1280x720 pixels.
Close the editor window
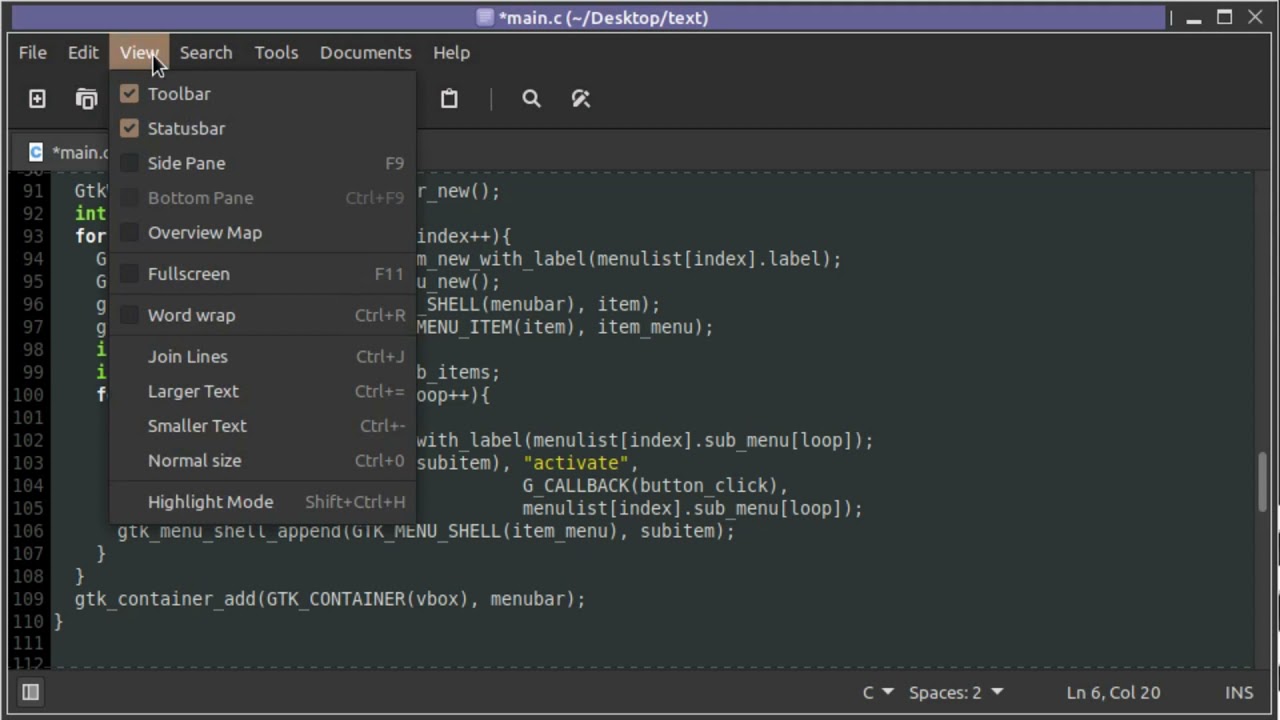(x=1255, y=17)
